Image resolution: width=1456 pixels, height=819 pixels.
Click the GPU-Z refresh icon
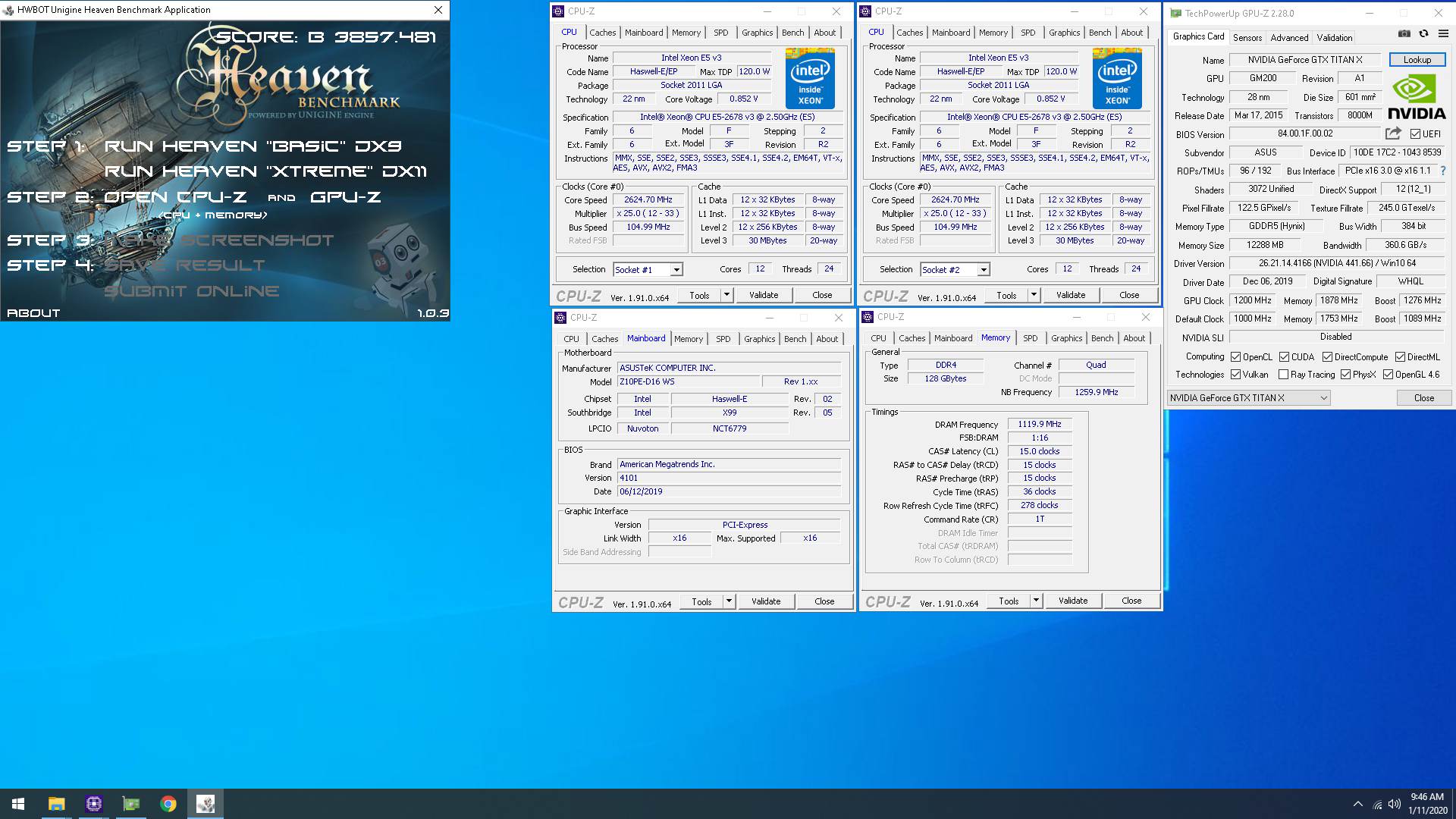pos(1423,34)
